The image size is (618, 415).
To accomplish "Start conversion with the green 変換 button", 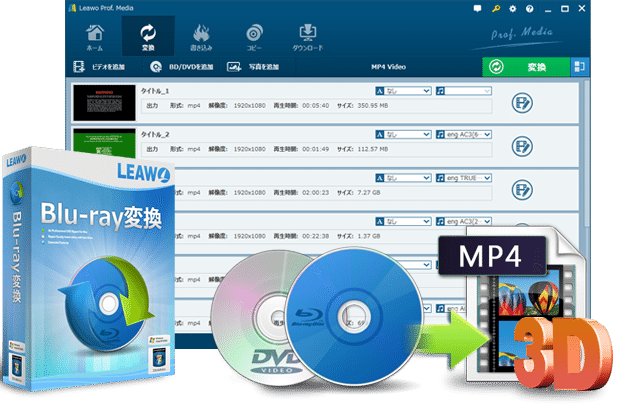I will tap(526, 67).
